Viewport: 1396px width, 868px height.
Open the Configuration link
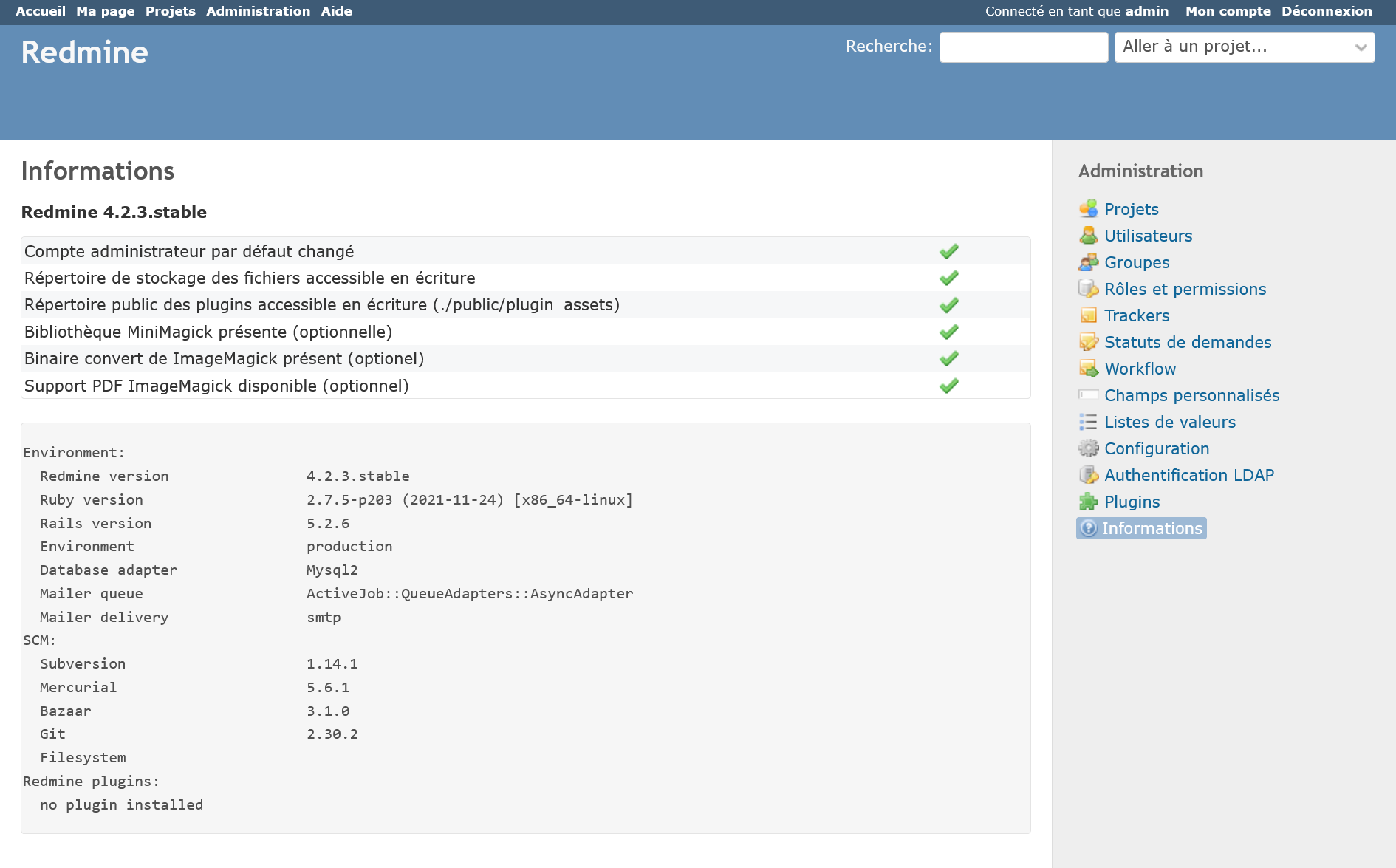pos(1157,448)
